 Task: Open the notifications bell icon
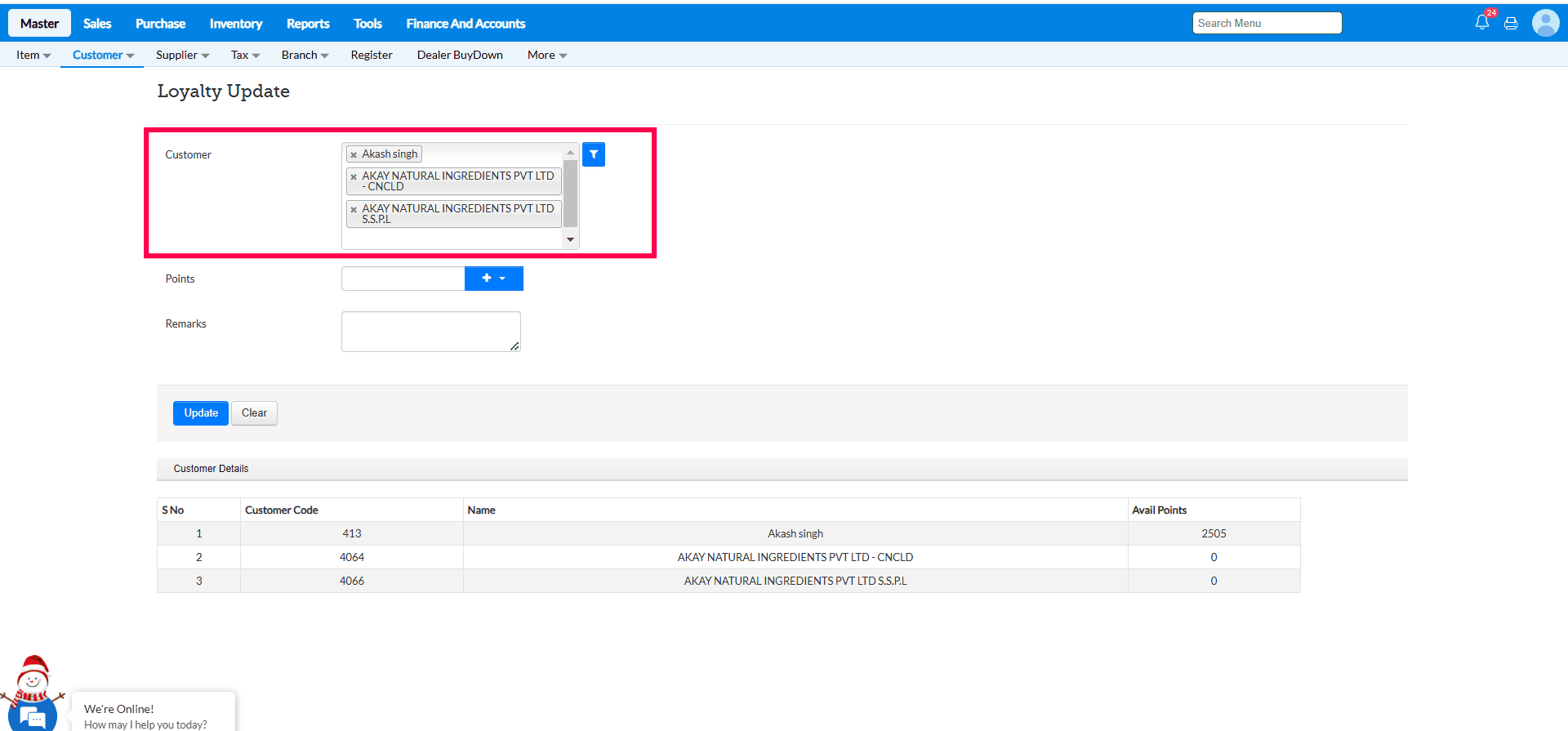[x=1482, y=23]
